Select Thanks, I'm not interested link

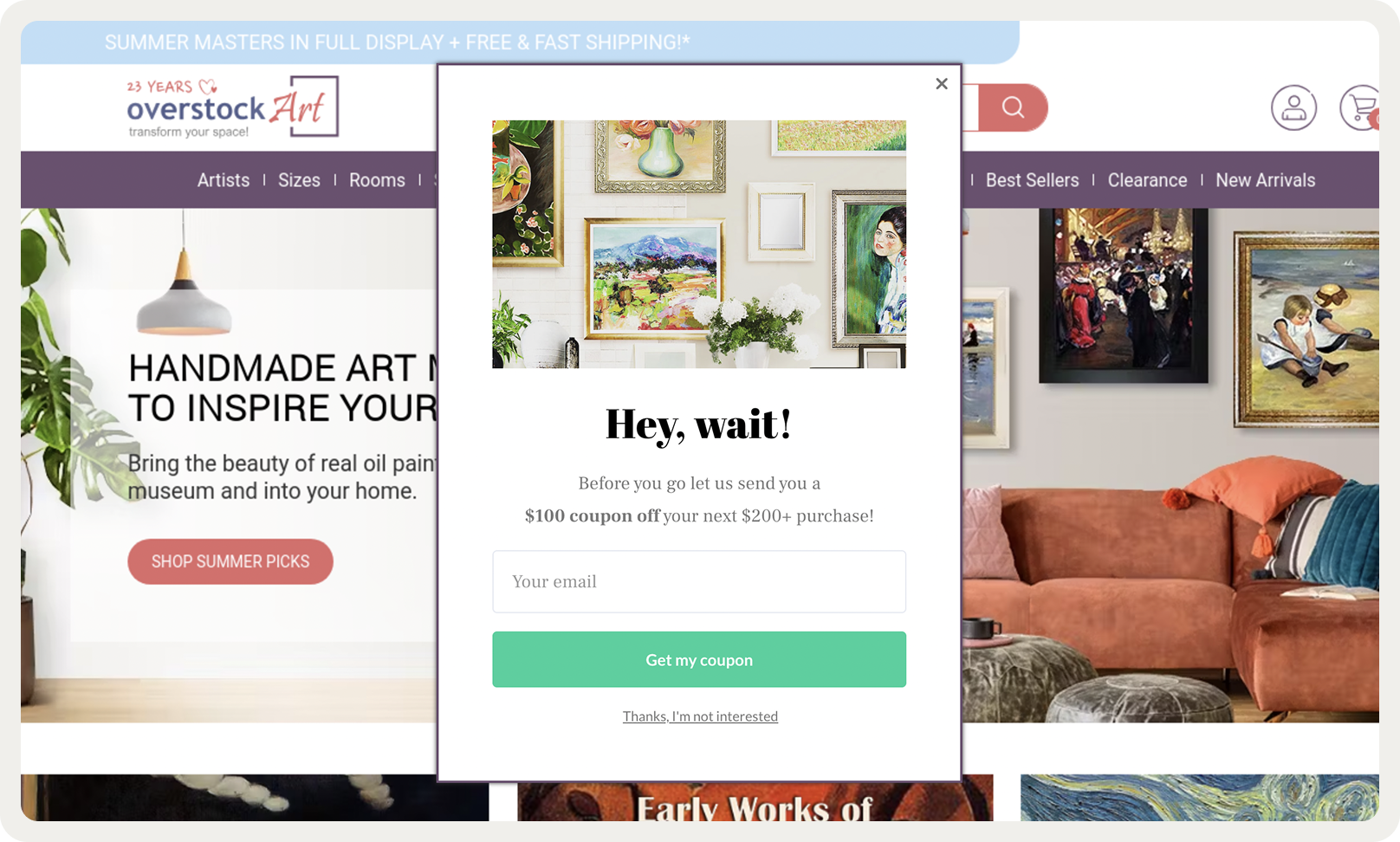point(700,716)
